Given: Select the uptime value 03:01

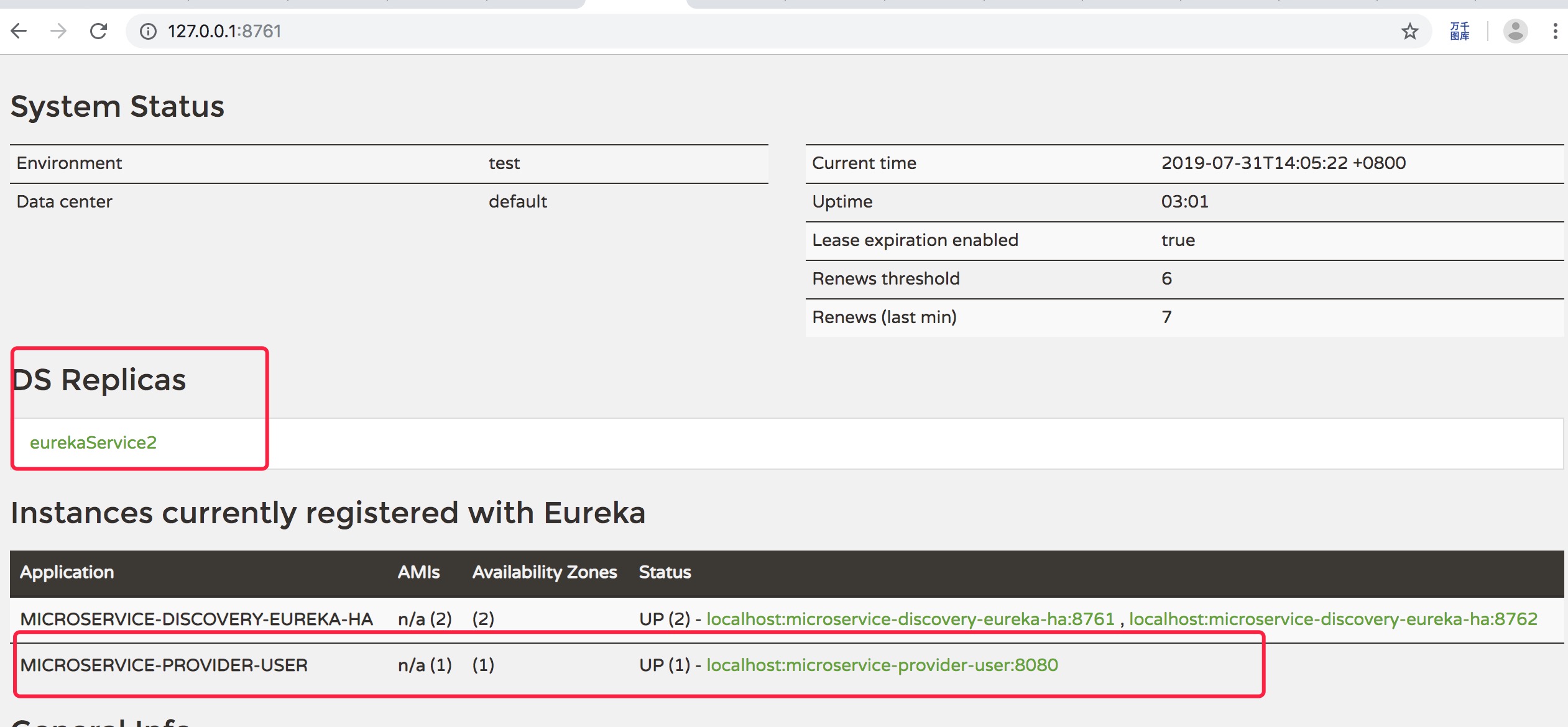Looking at the screenshot, I should tap(1185, 201).
